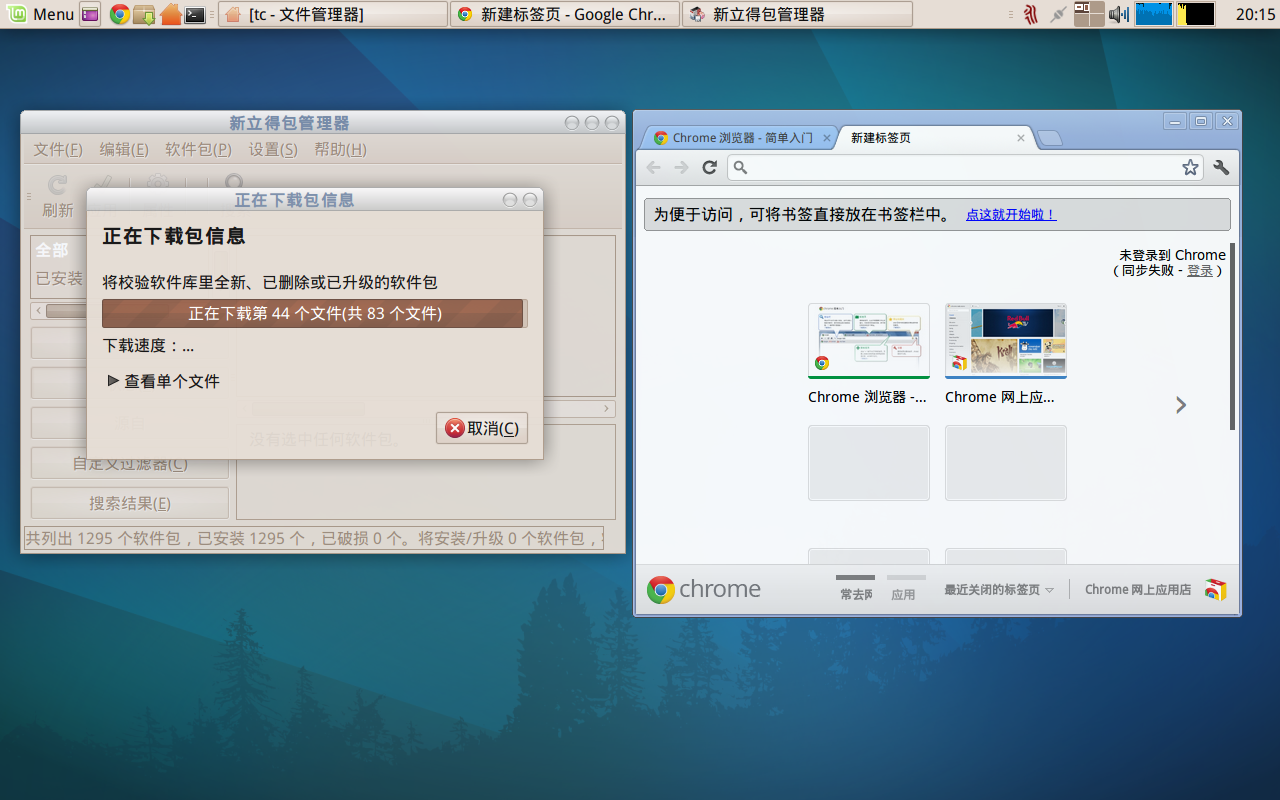Open the 帮助(H) menu in Synaptic
Viewport: 1280px width, 800px height.
click(340, 149)
